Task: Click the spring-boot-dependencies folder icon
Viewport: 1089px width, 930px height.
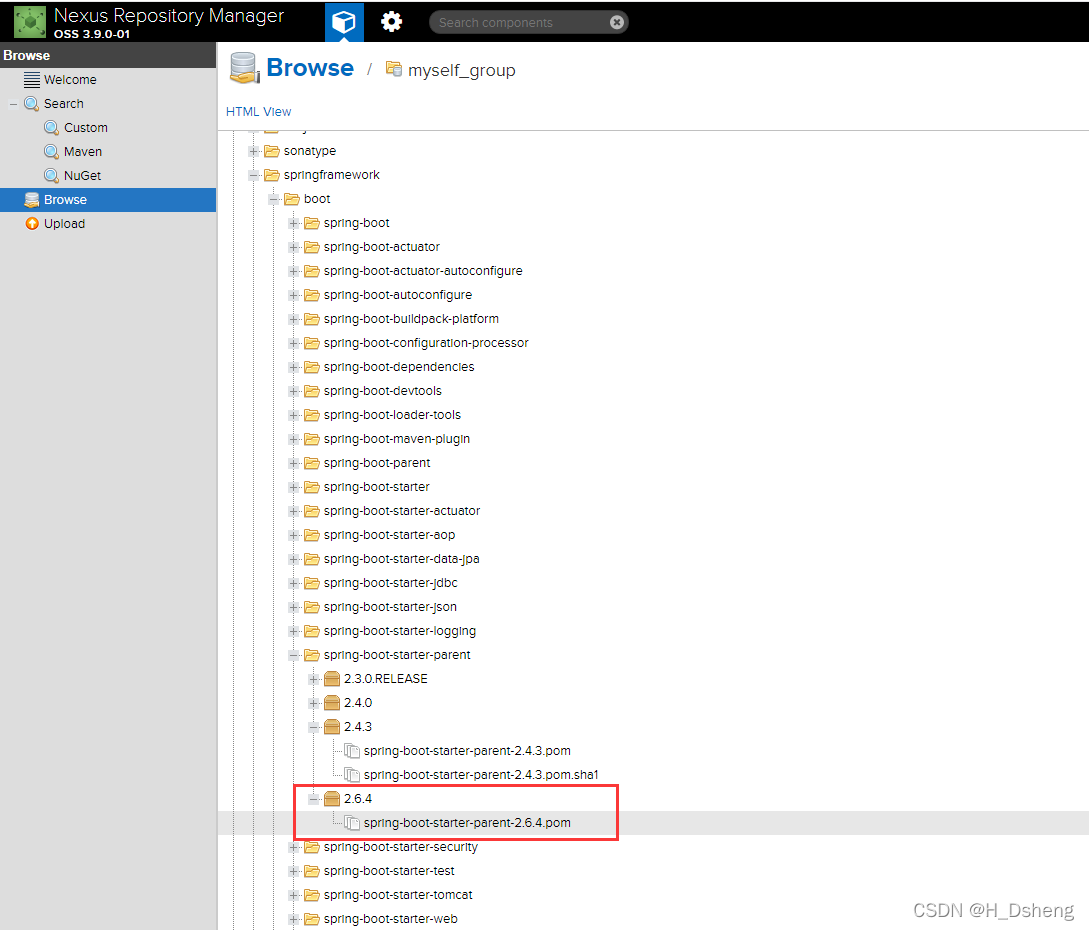Action: click(312, 367)
